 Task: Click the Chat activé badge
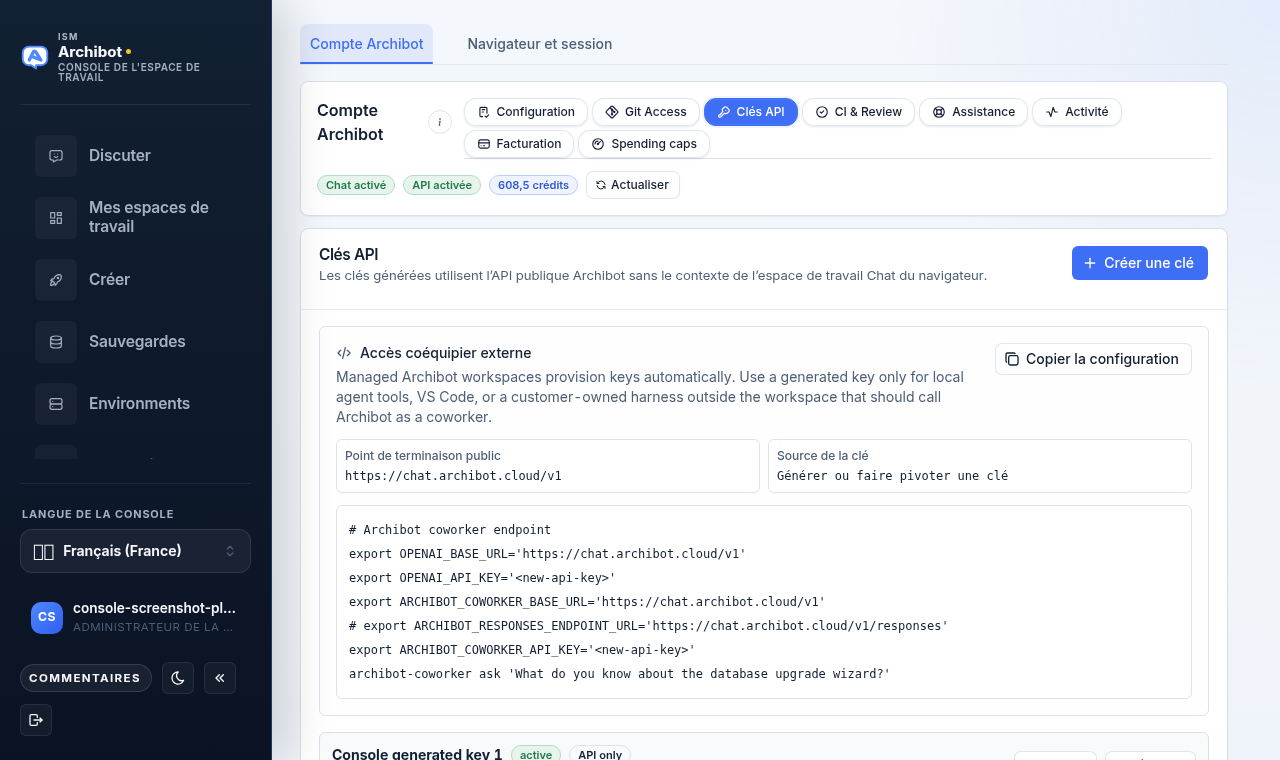point(356,185)
